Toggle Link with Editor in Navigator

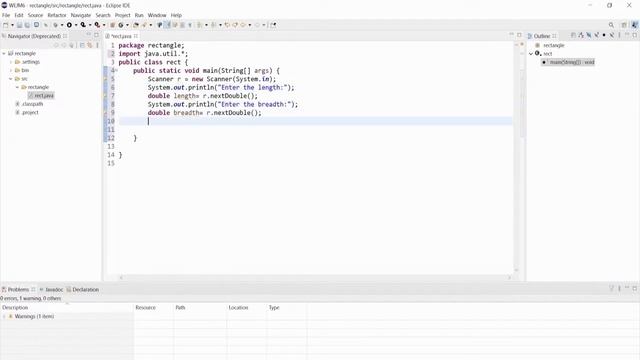90,45
